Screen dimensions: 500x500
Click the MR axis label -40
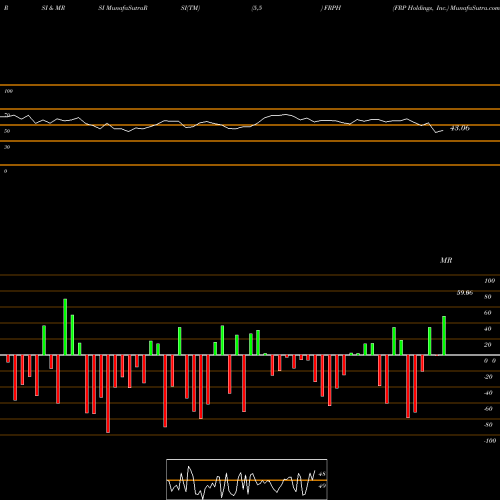(x=488, y=393)
